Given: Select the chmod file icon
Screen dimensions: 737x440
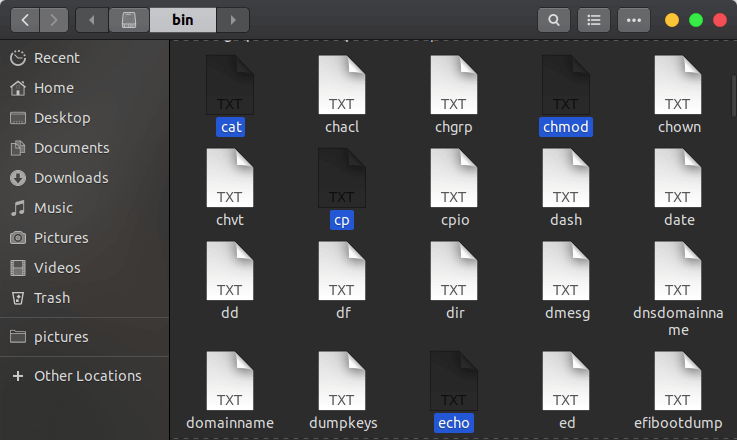Looking at the screenshot, I should point(565,85).
